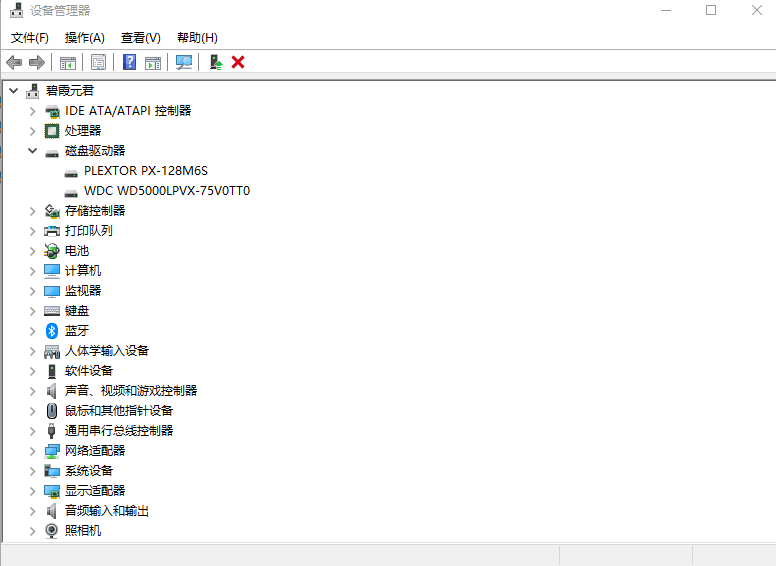
Task: Click the 电池 battery icon
Action: pyautogui.click(x=52, y=251)
